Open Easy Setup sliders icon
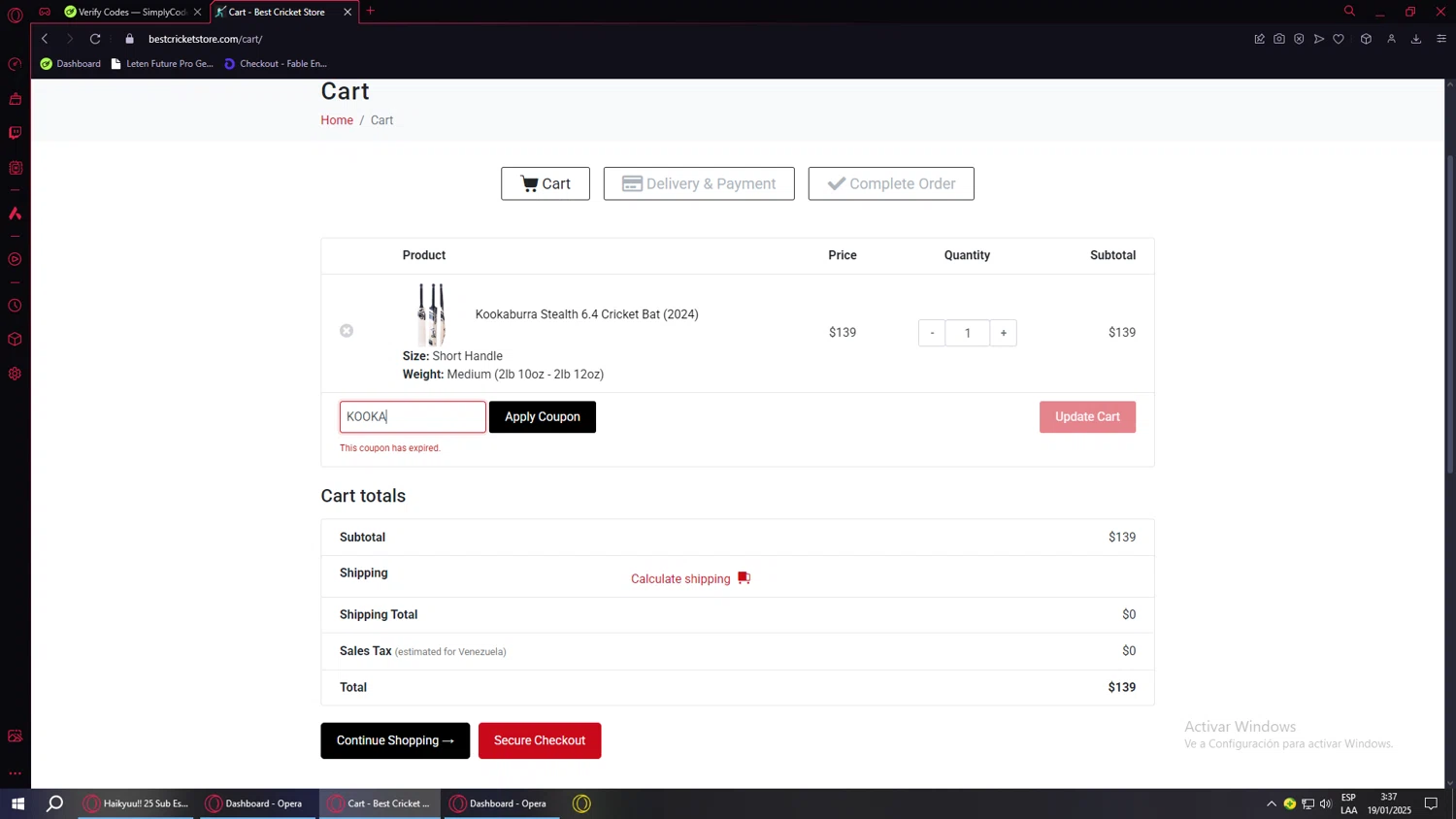 [x=1441, y=39]
